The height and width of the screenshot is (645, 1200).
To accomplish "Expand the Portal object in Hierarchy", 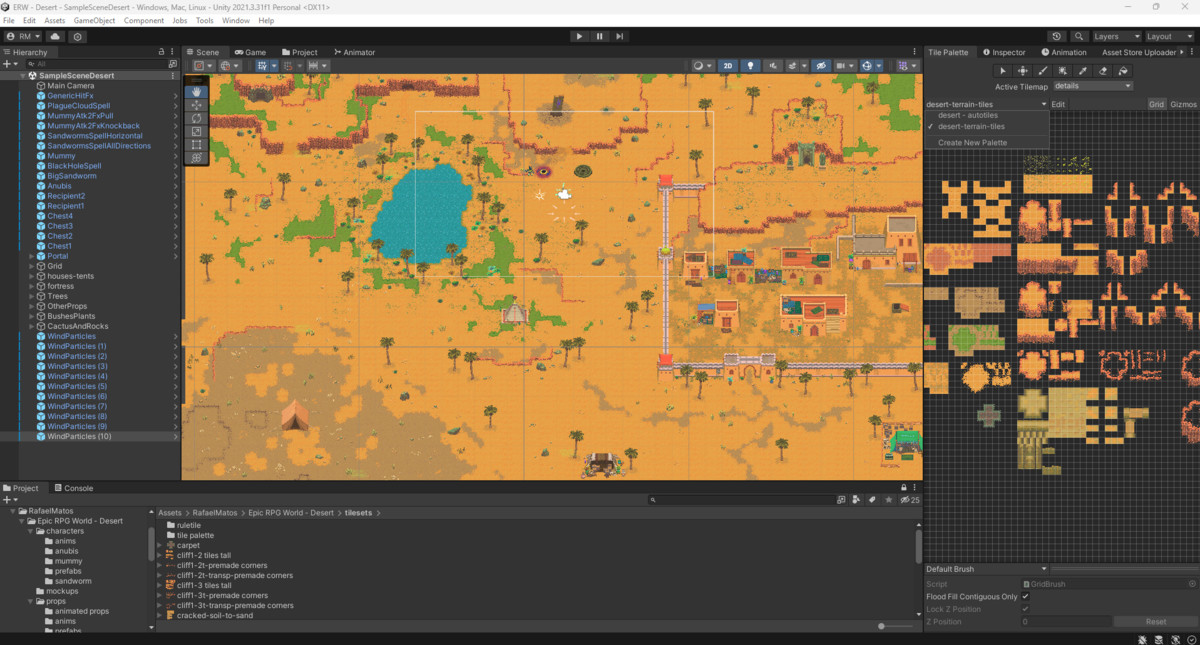I will (32, 256).
